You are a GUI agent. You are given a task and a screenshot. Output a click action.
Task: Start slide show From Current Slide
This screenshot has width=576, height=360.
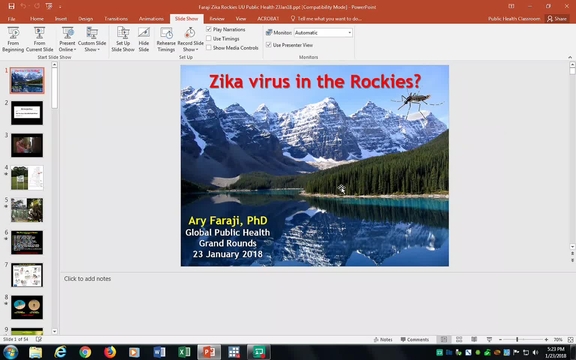39,39
